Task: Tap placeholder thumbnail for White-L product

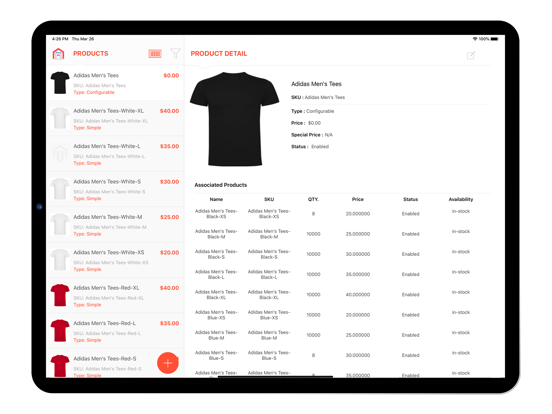Action: click(60, 153)
